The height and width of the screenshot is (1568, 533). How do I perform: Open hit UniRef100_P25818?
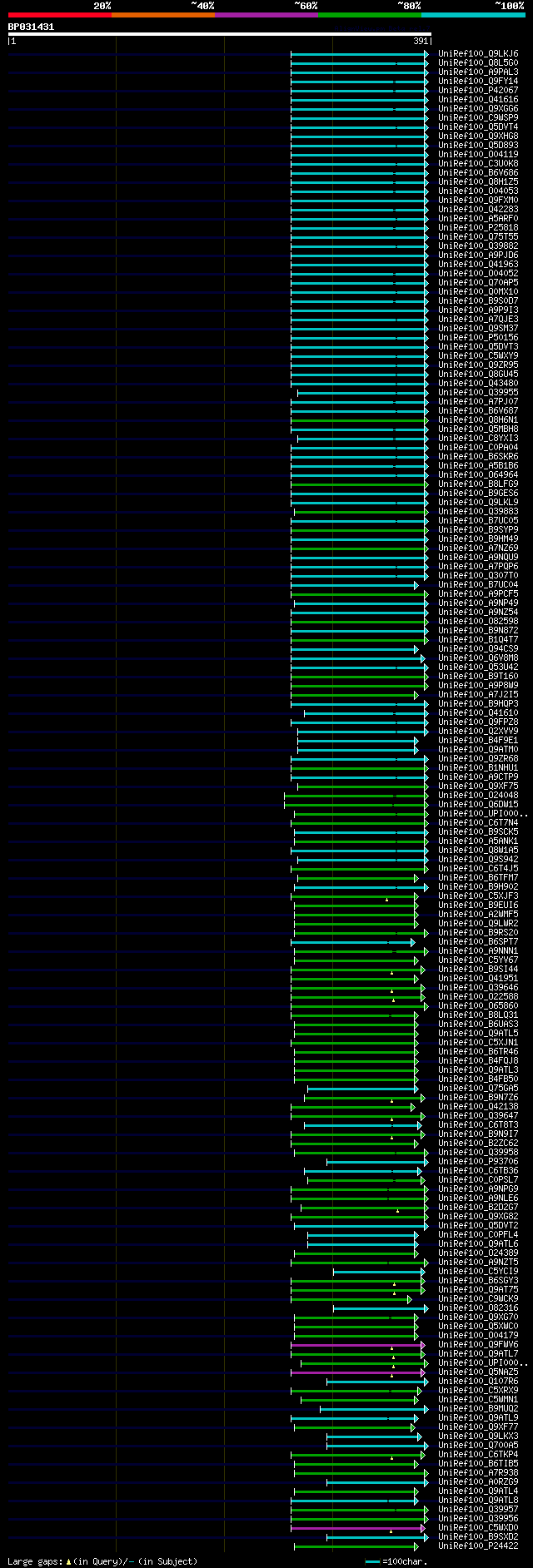click(x=478, y=227)
